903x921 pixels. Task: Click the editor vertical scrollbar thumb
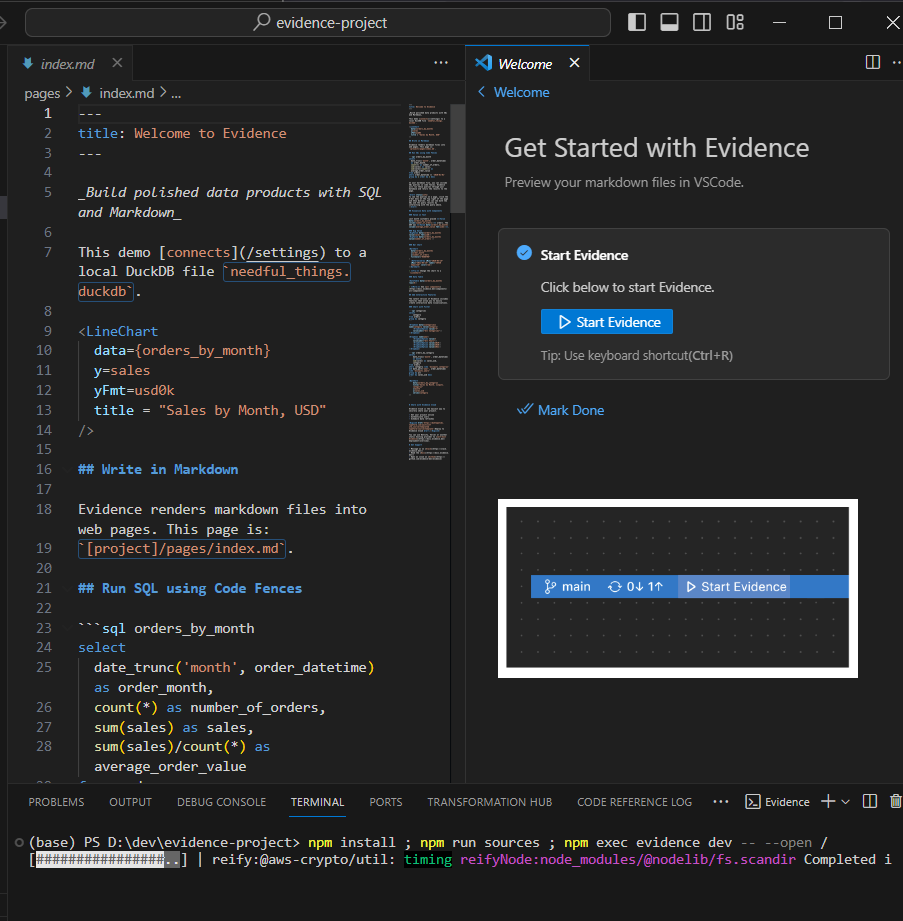pos(458,159)
